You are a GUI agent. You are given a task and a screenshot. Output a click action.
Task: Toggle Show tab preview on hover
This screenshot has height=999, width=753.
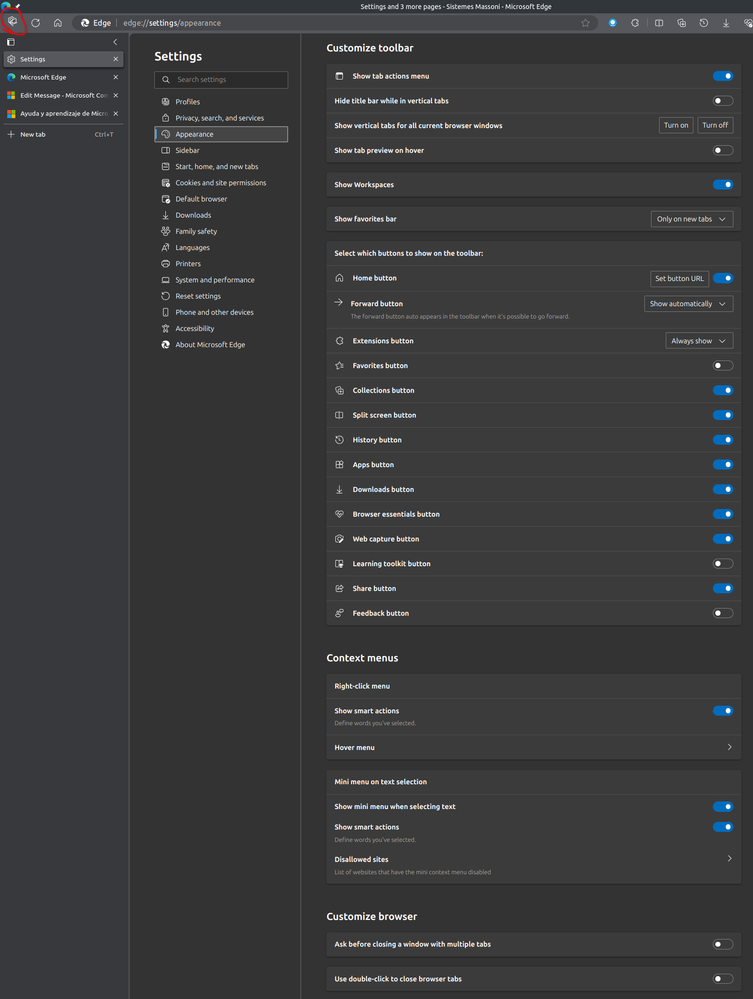point(722,150)
